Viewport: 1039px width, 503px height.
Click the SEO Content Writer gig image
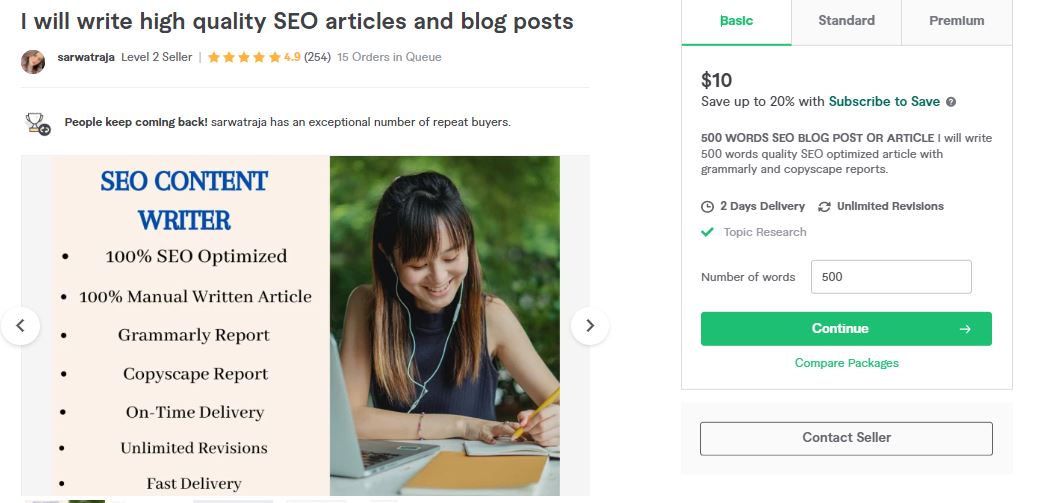click(x=305, y=325)
